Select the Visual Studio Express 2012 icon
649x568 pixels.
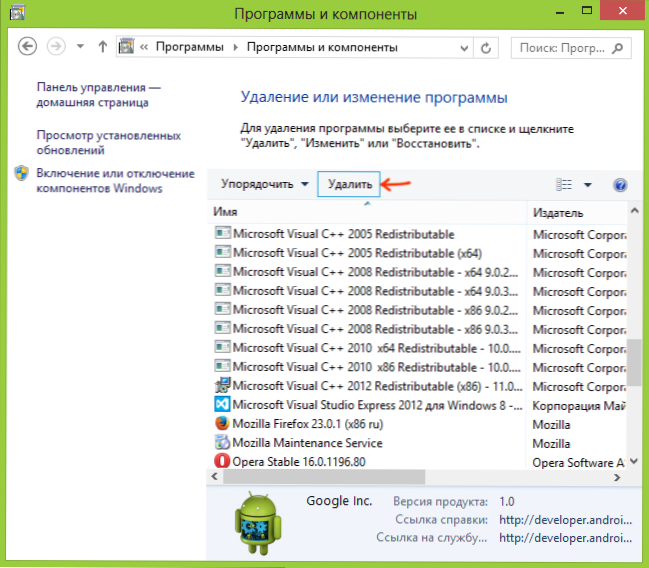click(x=222, y=404)
